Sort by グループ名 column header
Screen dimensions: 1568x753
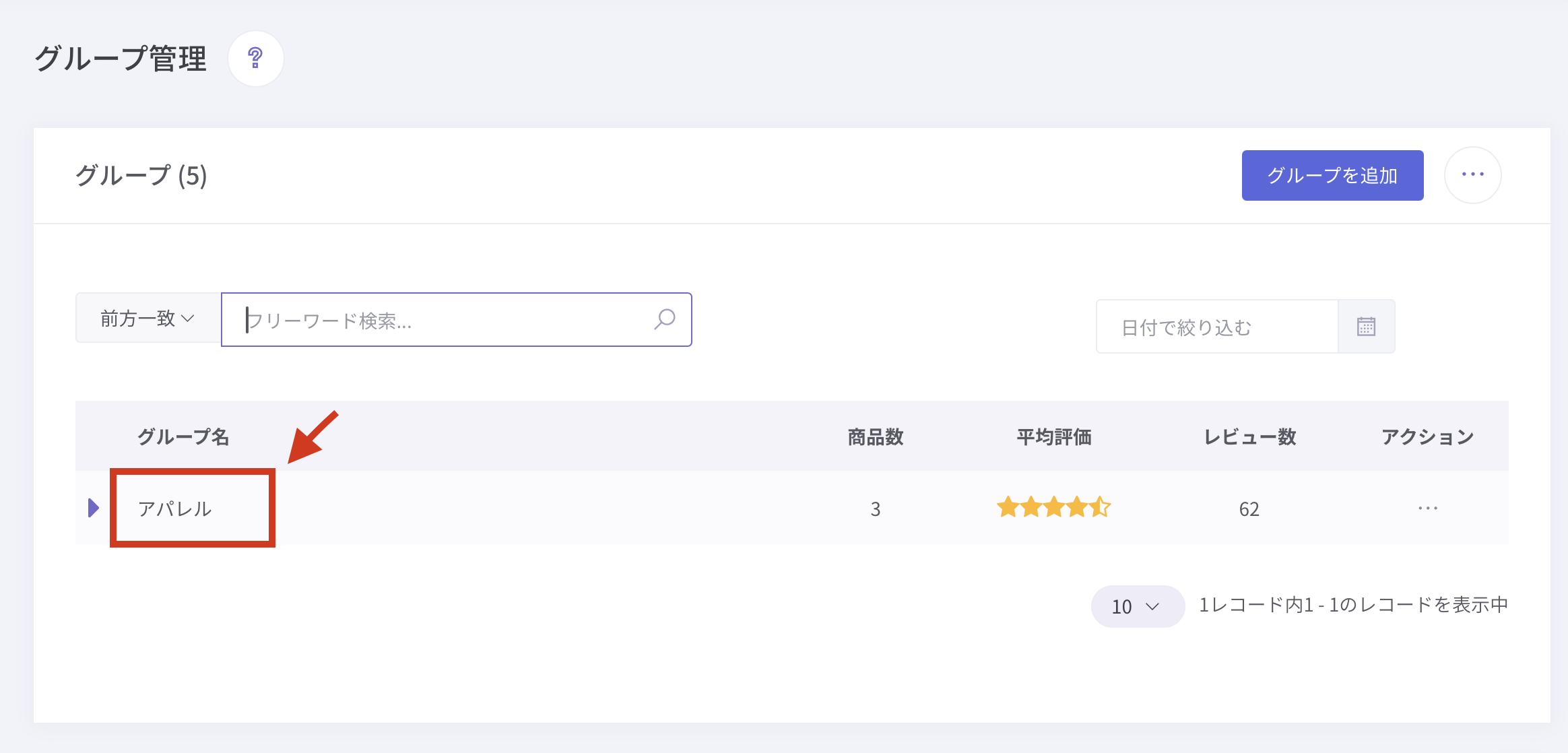pyautogui.click(x=183, y=437)
